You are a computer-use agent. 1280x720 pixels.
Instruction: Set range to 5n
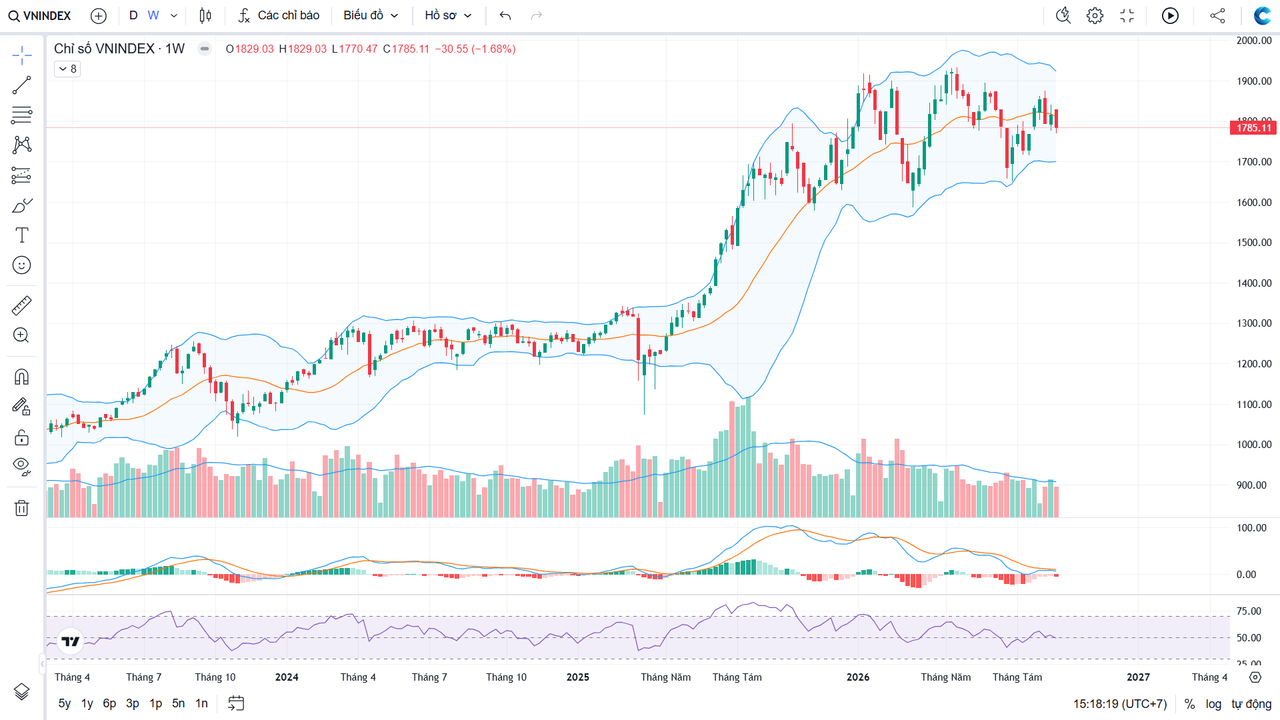click(x=179, y=704)
